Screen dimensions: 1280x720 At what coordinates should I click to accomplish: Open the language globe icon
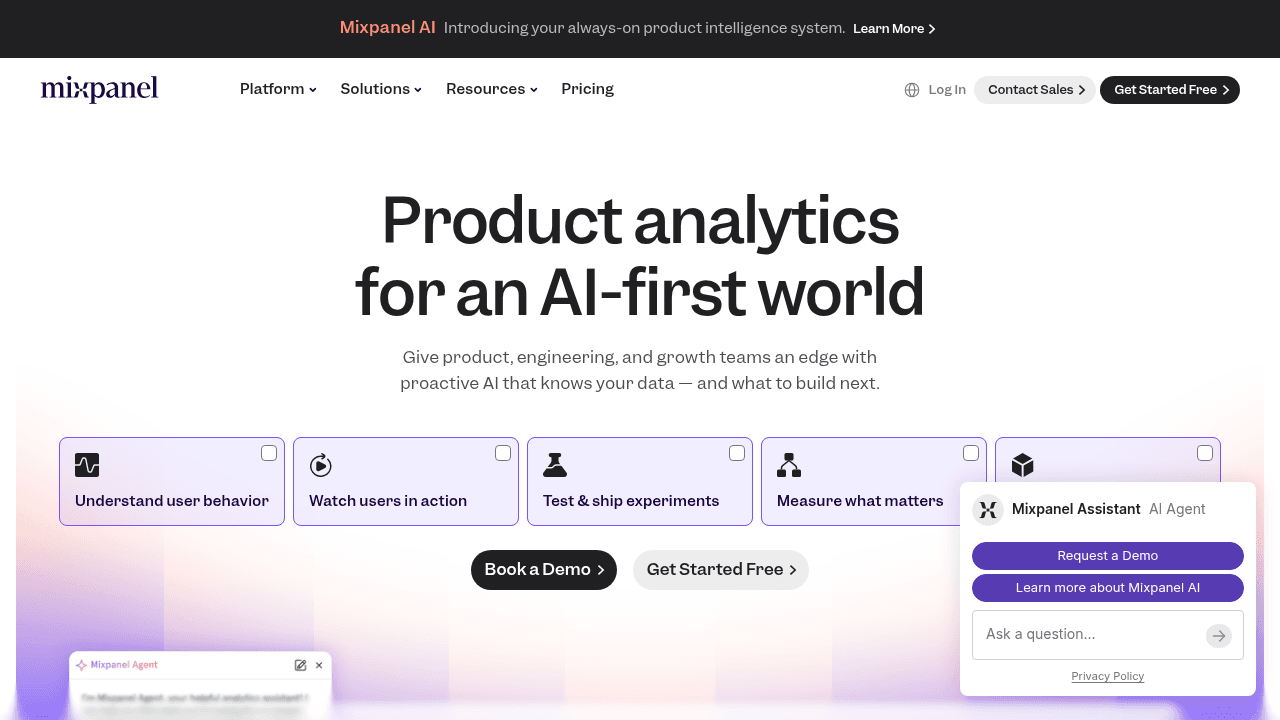912,90
